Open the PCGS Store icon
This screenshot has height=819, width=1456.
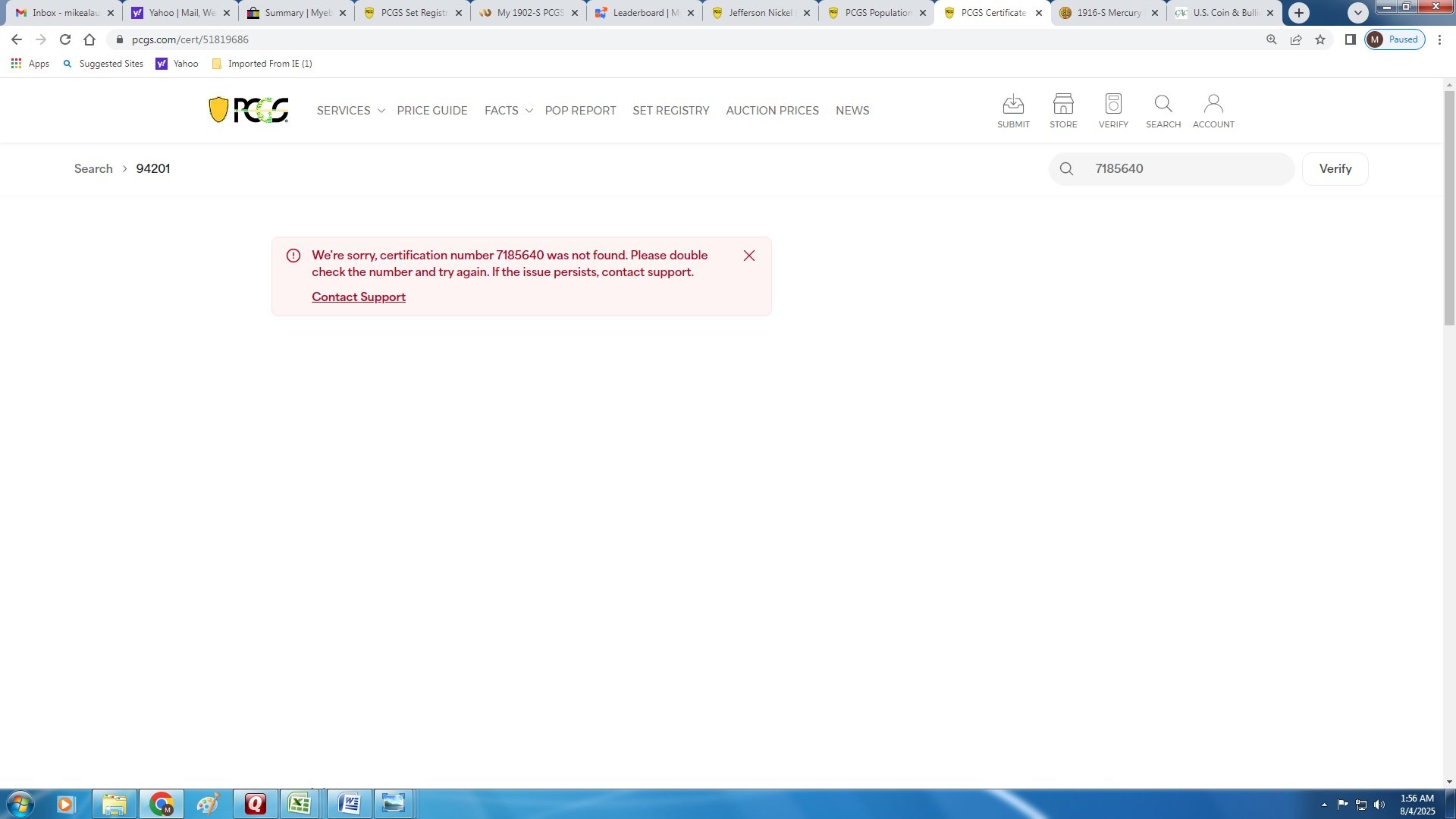pyautogui.click(x=1063, y=111)
